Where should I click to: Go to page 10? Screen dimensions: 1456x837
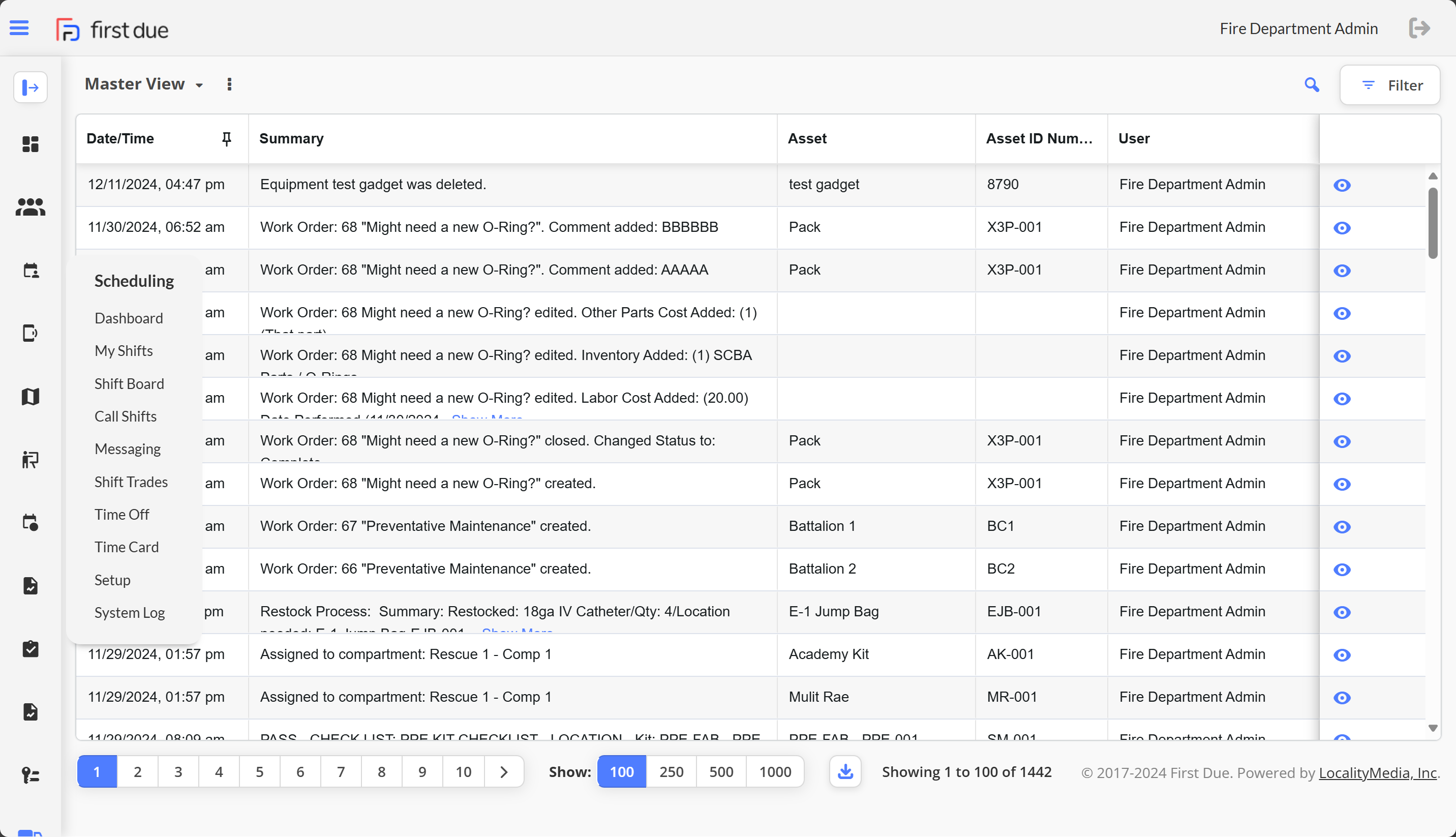click(x=463, y=771)
